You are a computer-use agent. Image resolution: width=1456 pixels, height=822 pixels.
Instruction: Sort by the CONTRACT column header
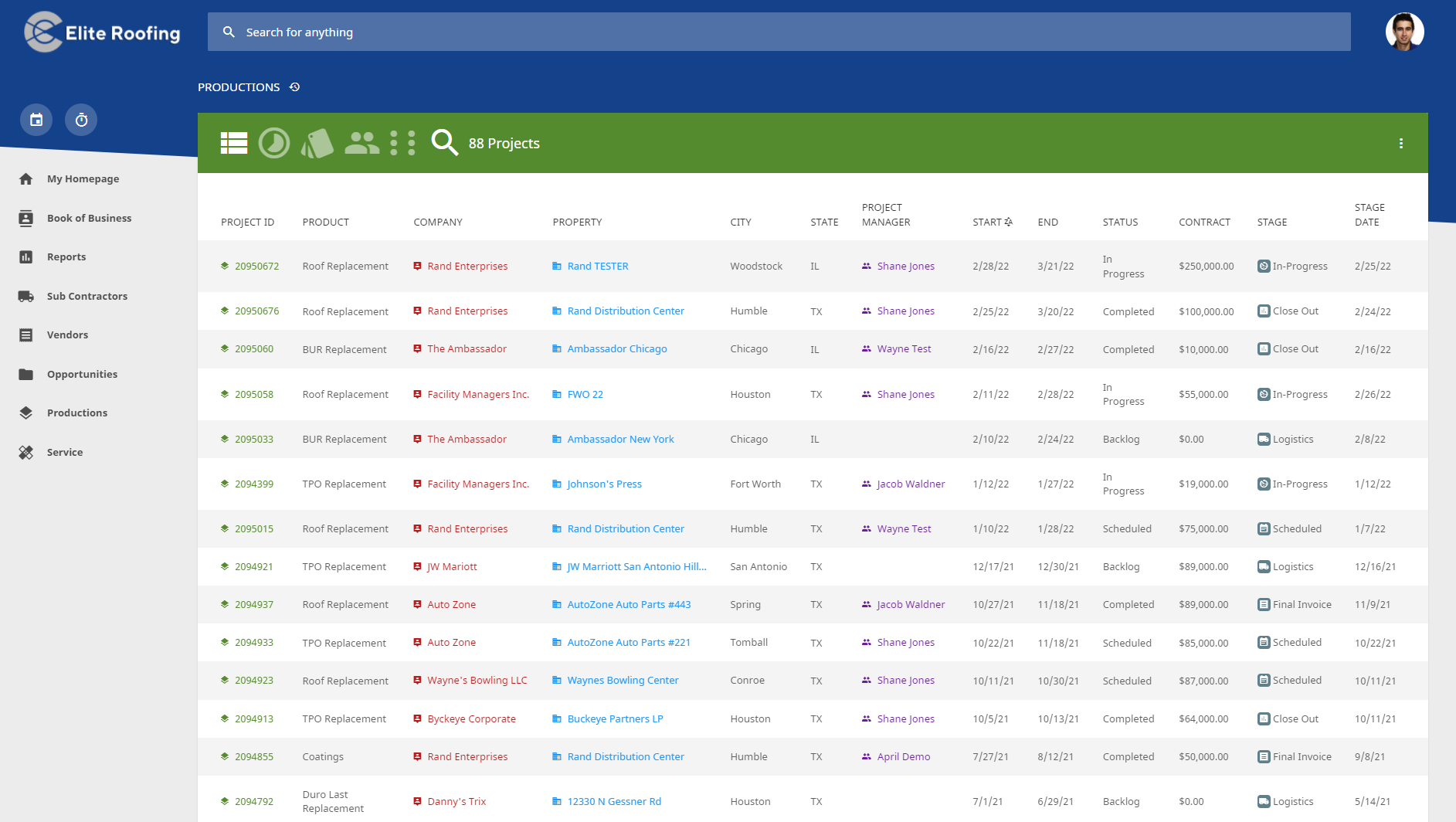click(1204, 222)
